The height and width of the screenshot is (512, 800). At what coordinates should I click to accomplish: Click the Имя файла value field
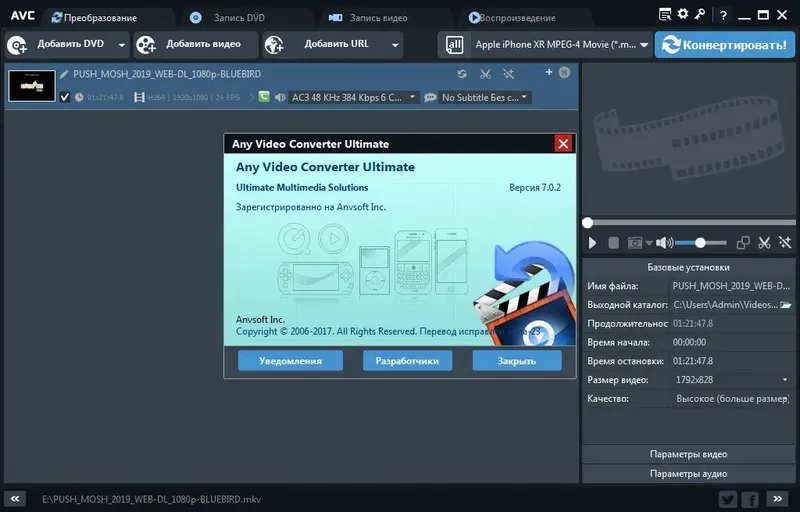point(732,286)
